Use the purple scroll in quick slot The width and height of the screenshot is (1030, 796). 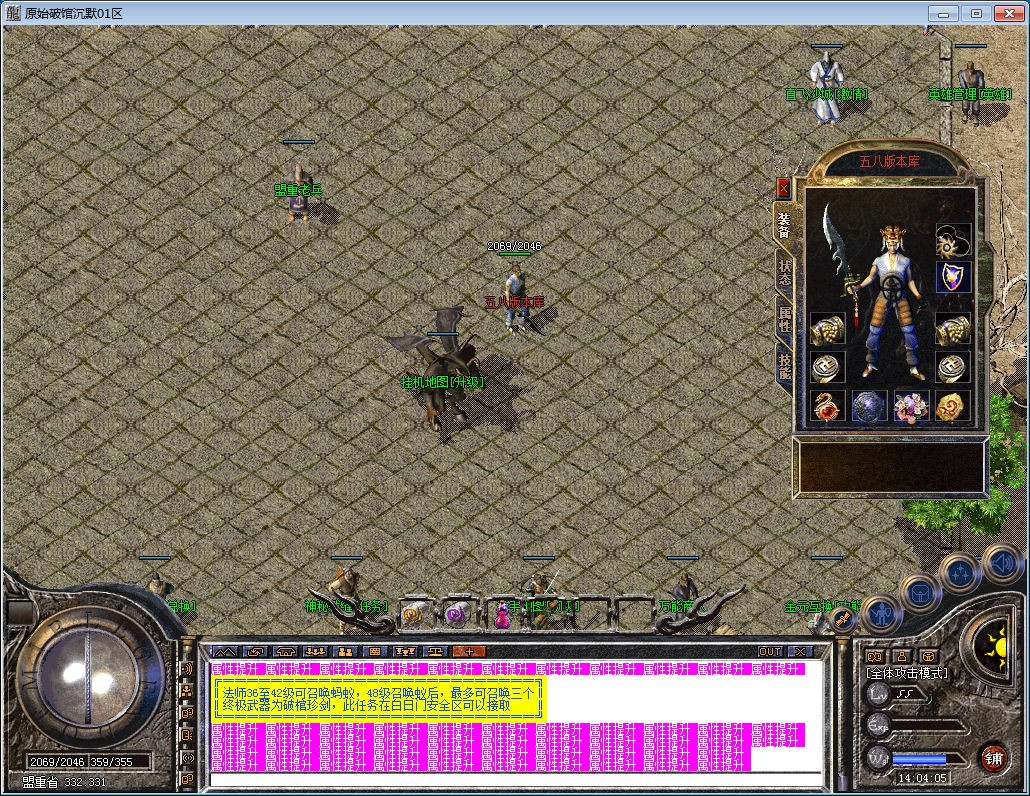pyautogui.click(x=456, y=615)
